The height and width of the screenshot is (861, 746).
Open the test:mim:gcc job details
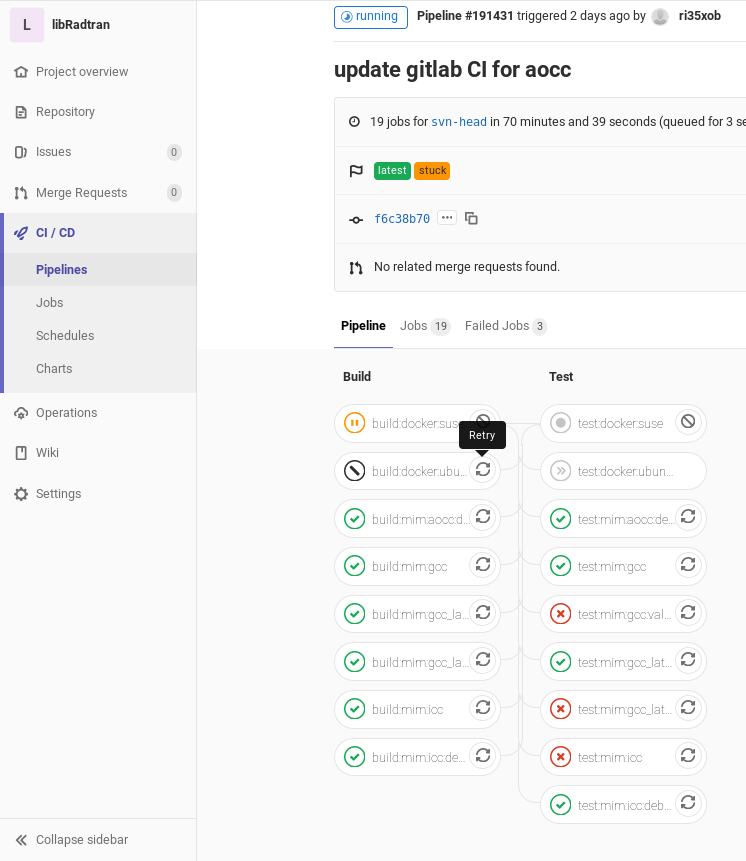pyautogui.click(x=612, y=567)
